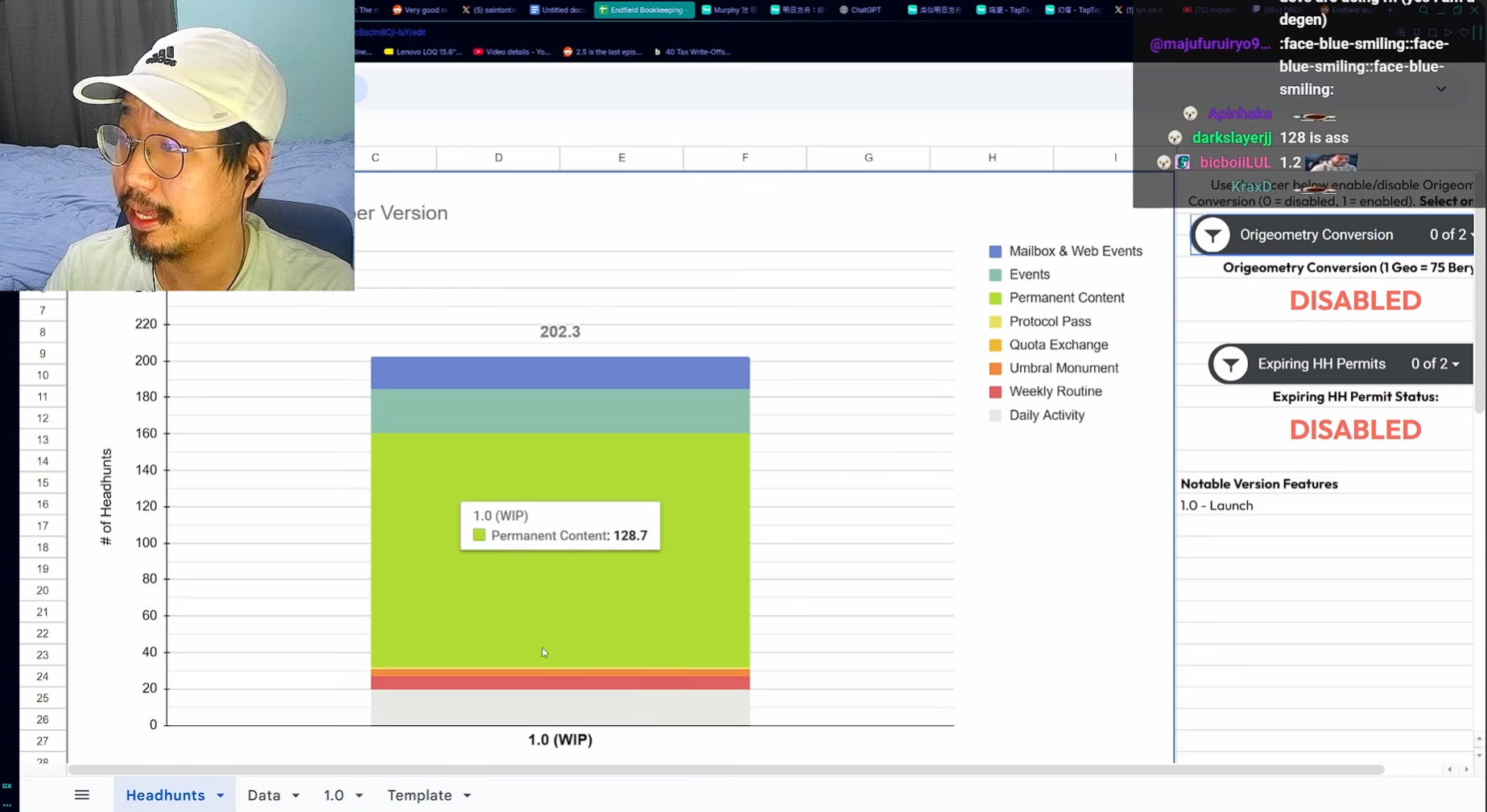Click the Mailbox & Web Events legend swatch
Screen dimensions: 1487x812
(995, 252)
